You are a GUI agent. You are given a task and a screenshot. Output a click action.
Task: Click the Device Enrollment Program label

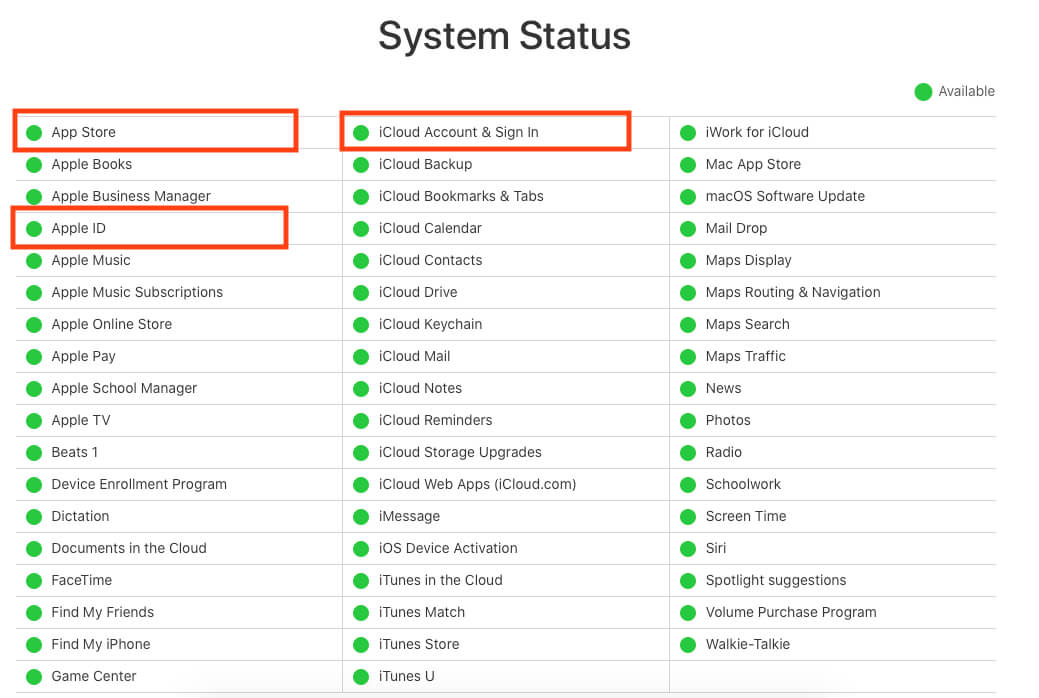pos(139,485)
